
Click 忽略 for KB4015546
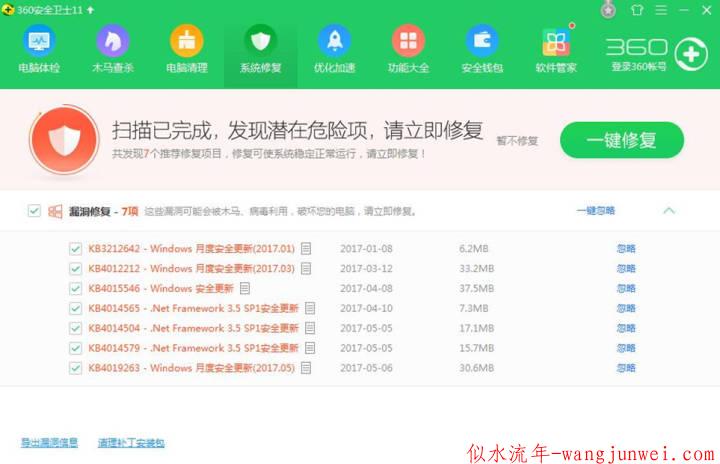[626, 289]
